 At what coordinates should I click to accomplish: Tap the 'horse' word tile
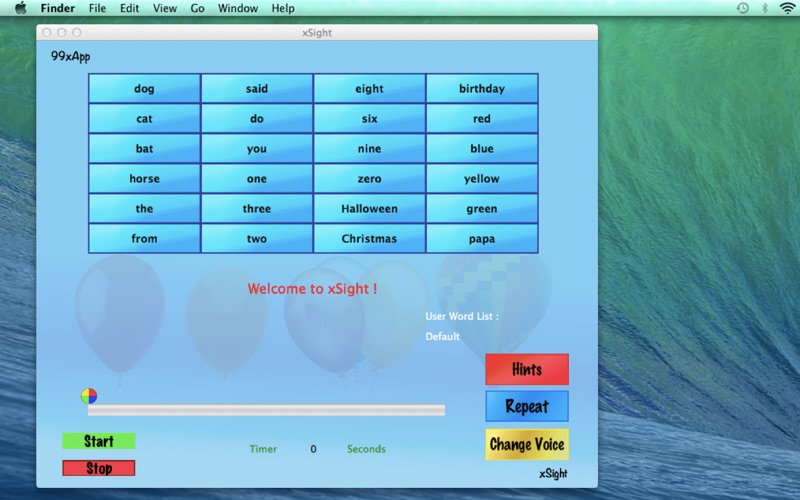pos(144,179)
